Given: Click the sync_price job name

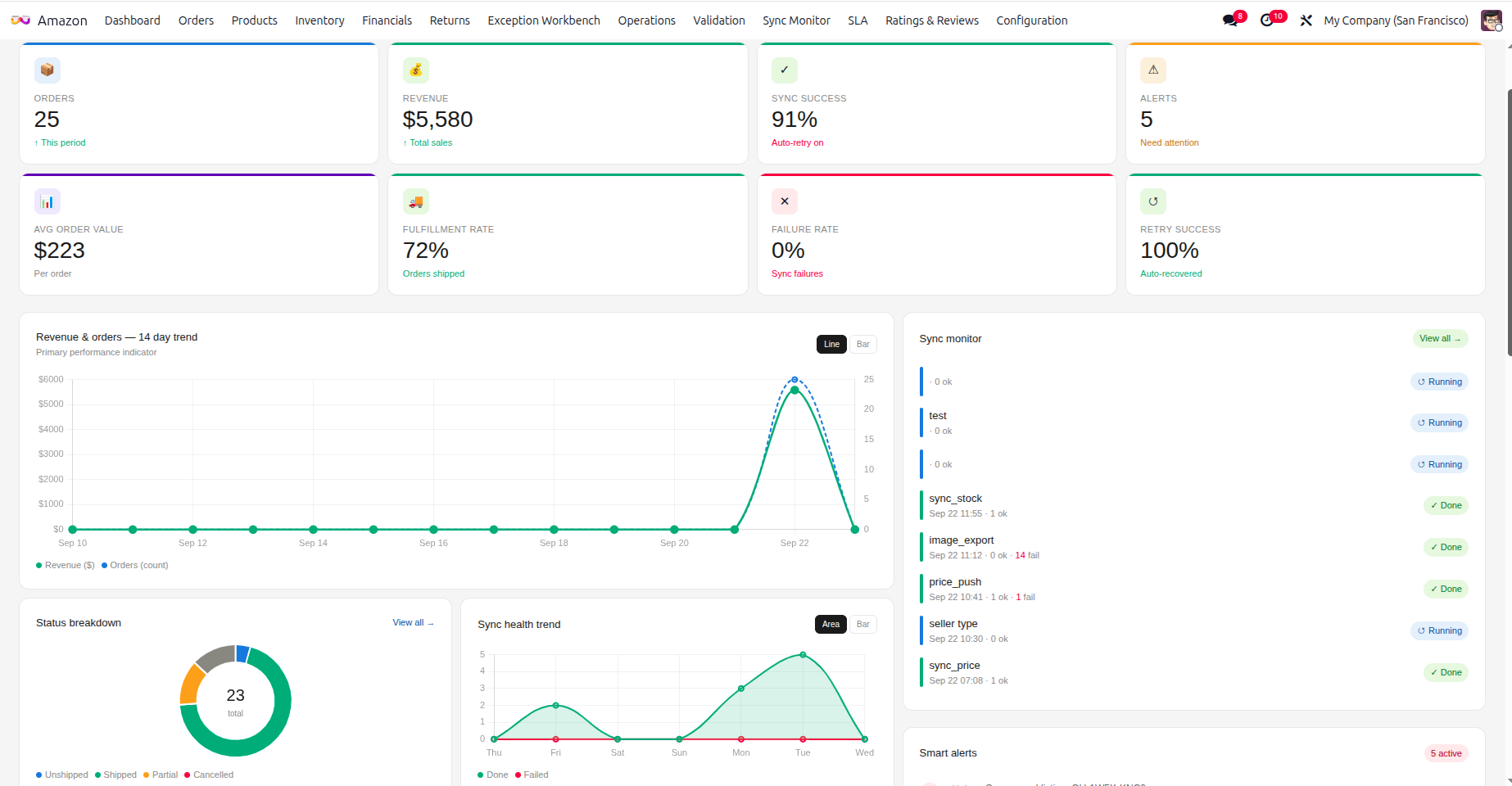Looking at the screenshot, I should (954, 666).
